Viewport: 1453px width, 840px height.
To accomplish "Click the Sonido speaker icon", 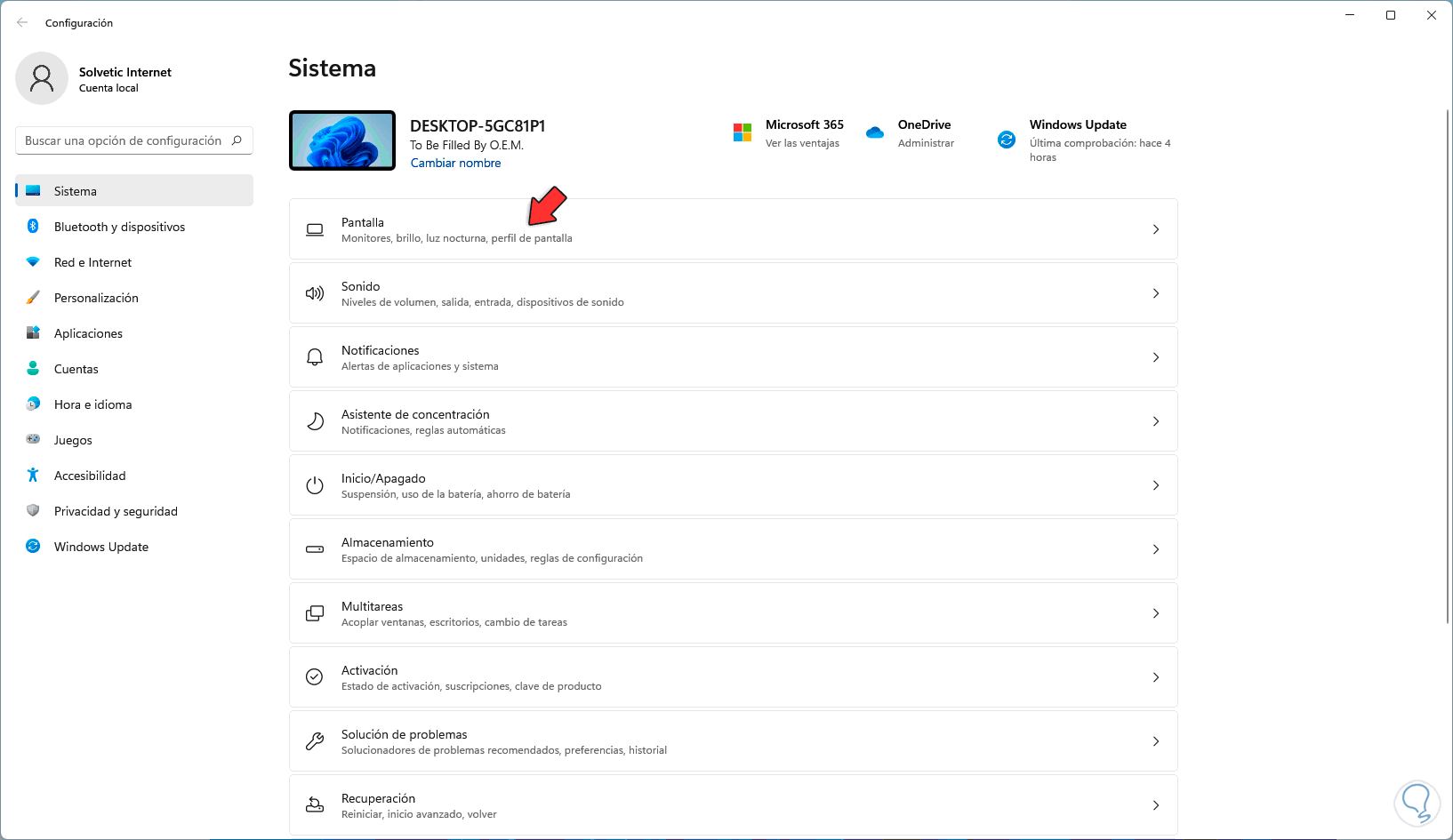I will [x=315, y=293].
